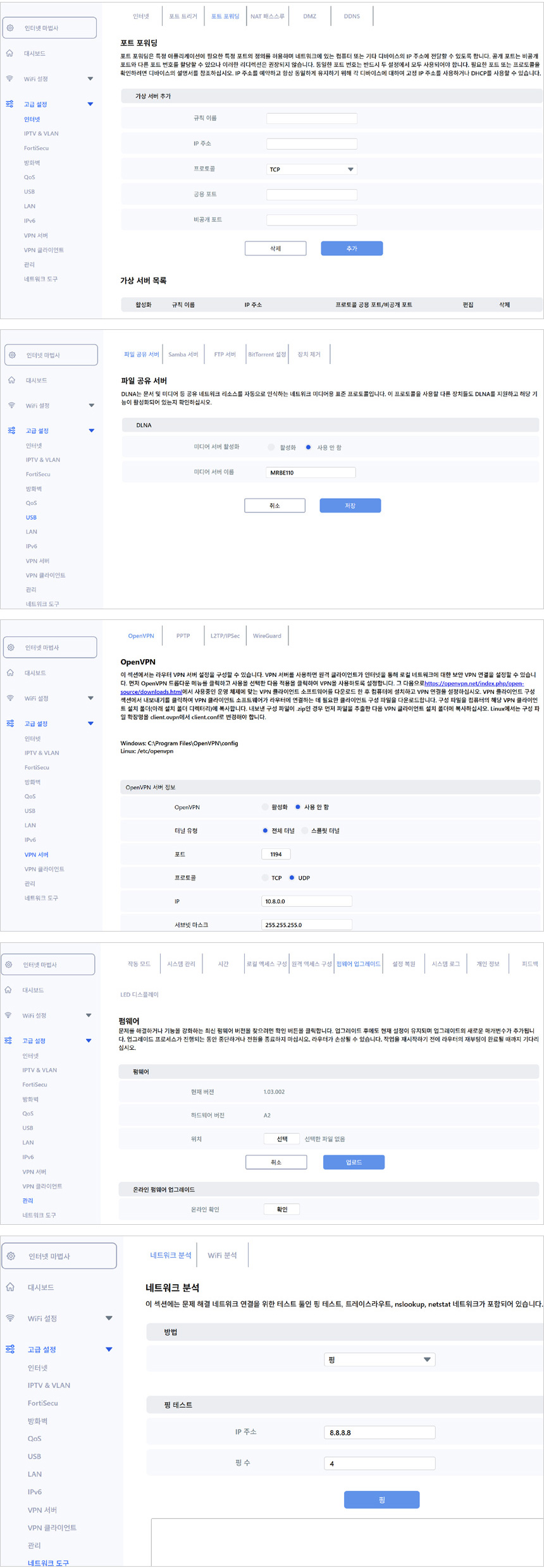Choose TCP radio under OpenVPN 서버 정보 프로토콜
Image resolution: width=544 pixels, height=1568 pixels.
pos(265,878)
